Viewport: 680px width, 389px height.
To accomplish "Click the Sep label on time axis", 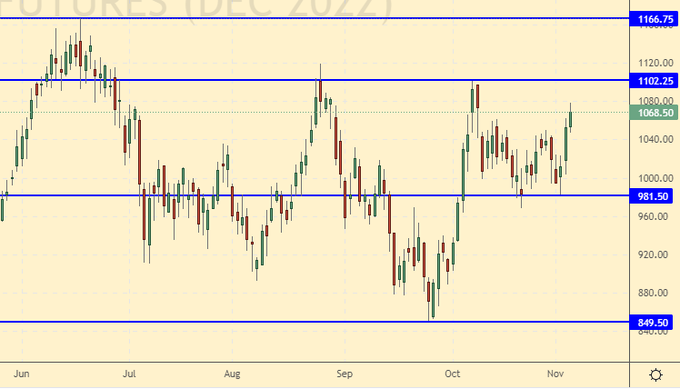I will coord(344,374).
